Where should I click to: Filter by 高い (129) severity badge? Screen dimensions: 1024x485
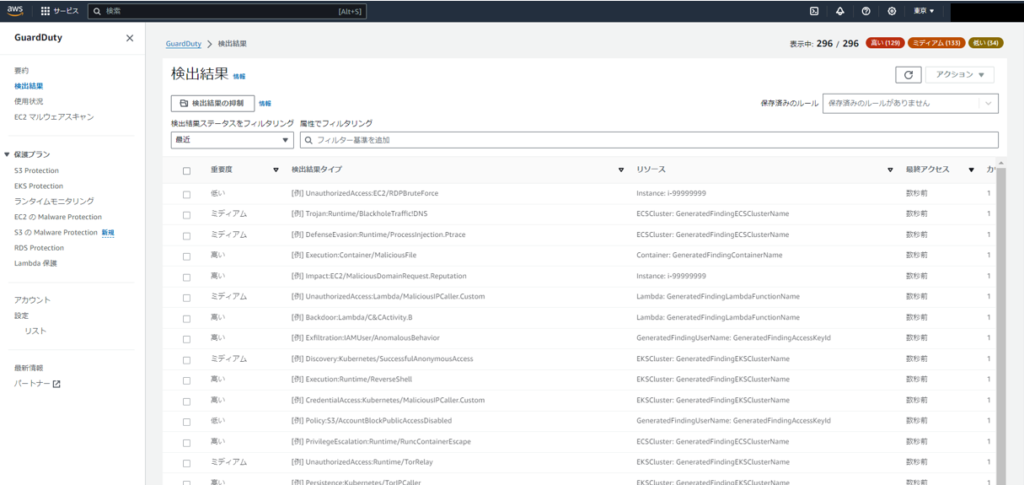[885, 43]
